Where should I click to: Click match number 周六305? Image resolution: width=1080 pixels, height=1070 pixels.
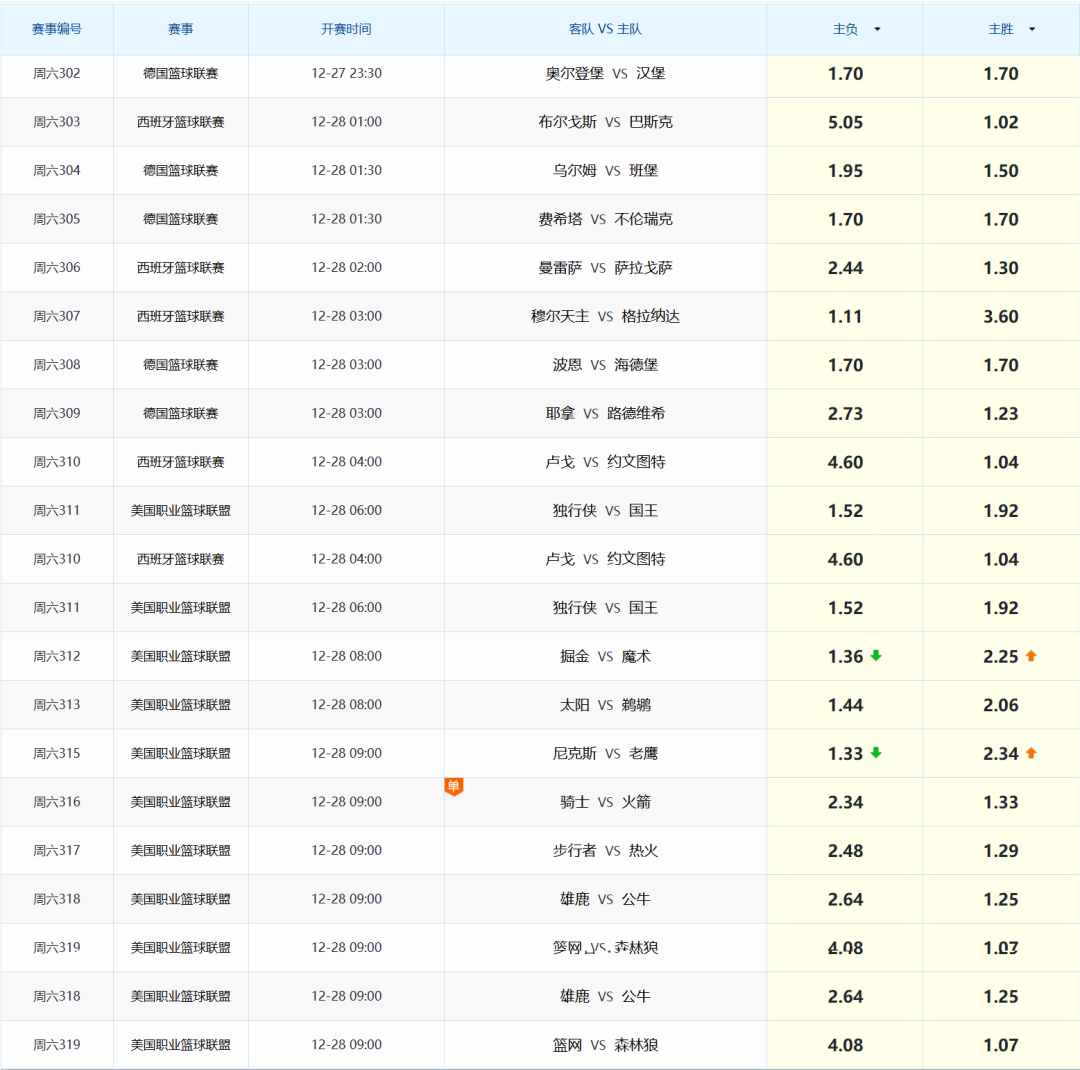pos(57,219)
